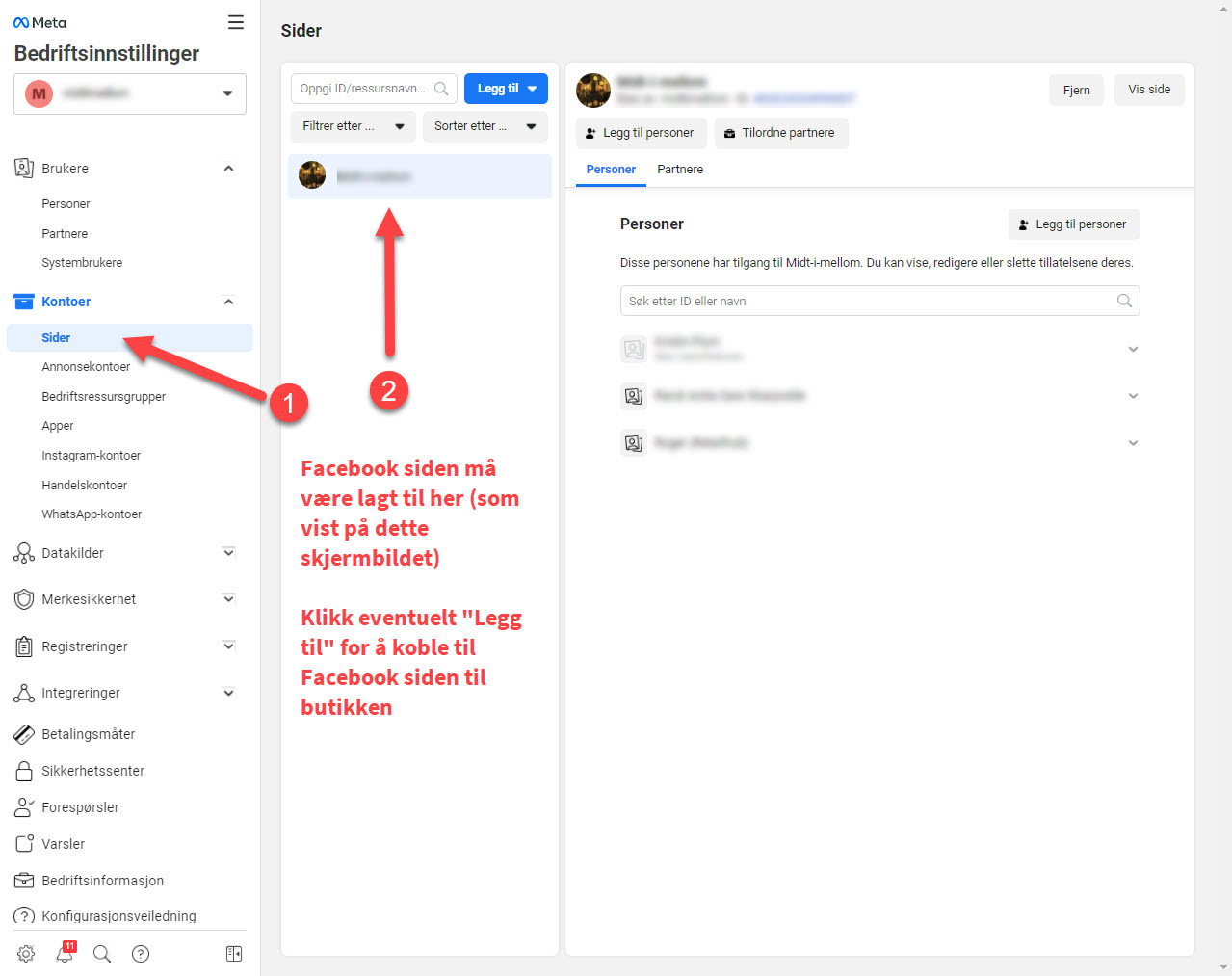Open Handelskontoer
Image resolution: width=1232 pixels, height=976 pixels.
tap(85, 486)
